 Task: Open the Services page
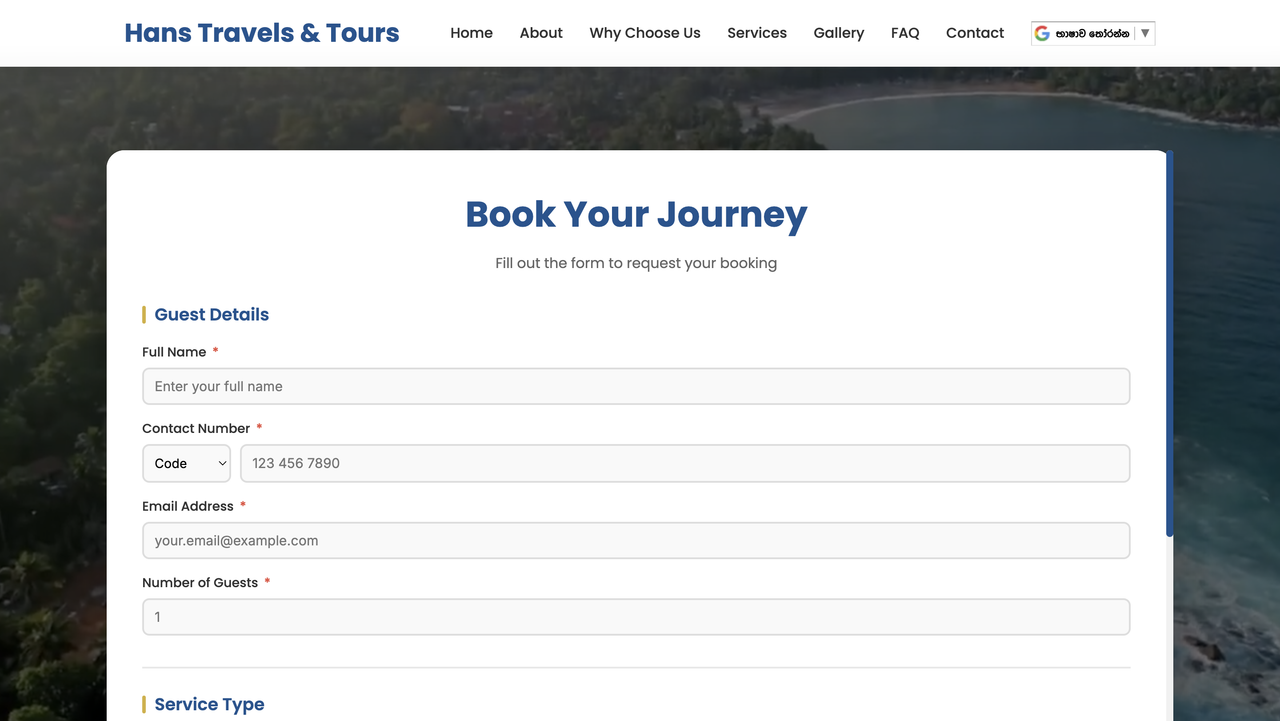(756, 32)
